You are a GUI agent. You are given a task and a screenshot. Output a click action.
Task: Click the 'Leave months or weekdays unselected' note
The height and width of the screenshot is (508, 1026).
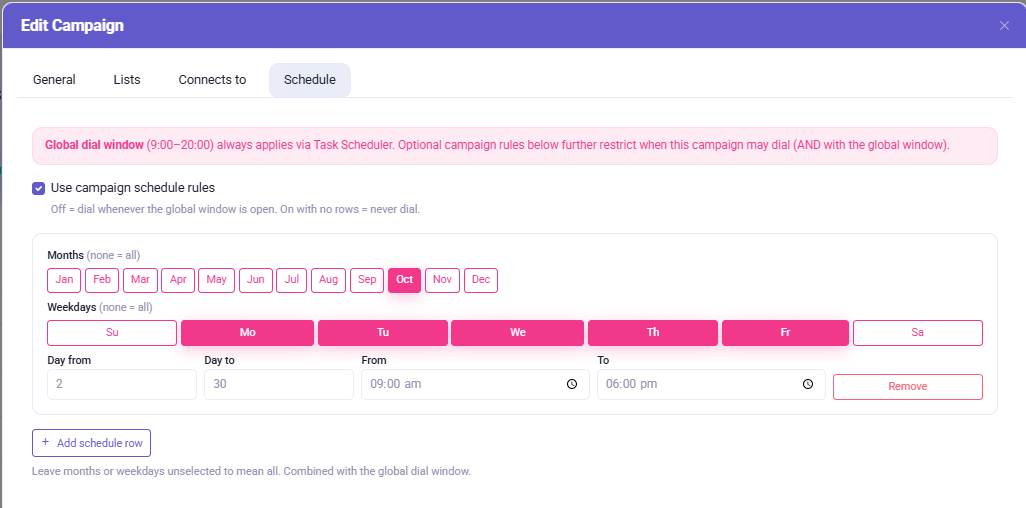251,471
